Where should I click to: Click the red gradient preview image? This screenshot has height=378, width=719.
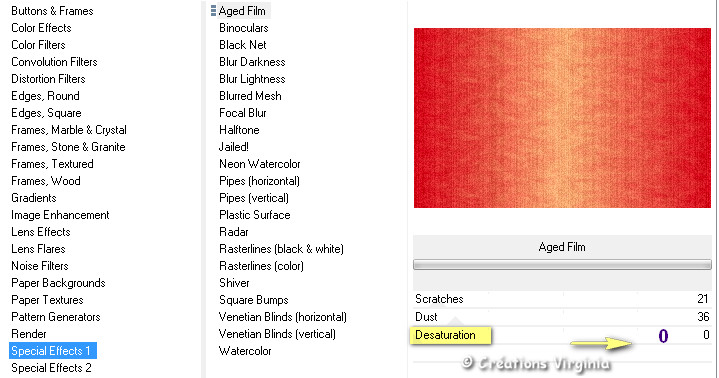(562, 118)
